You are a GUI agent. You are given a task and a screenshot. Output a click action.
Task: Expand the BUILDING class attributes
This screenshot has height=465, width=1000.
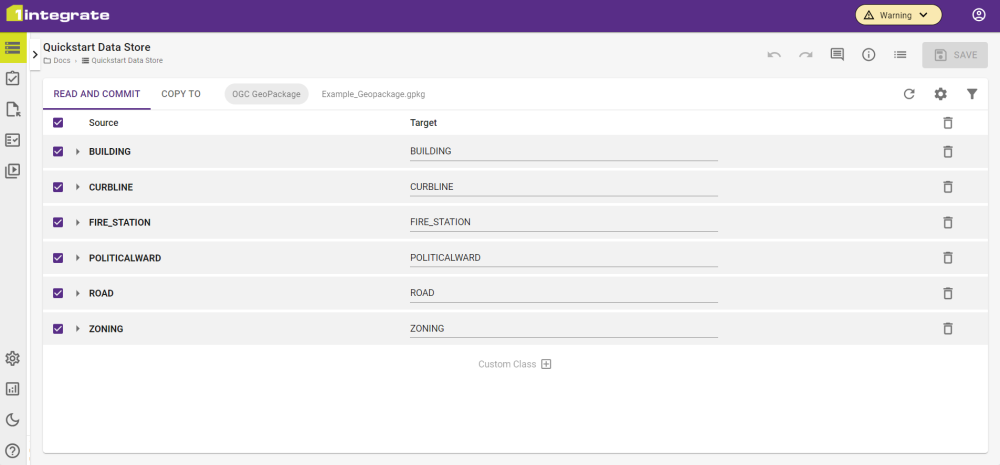click(x=78, y=151)
